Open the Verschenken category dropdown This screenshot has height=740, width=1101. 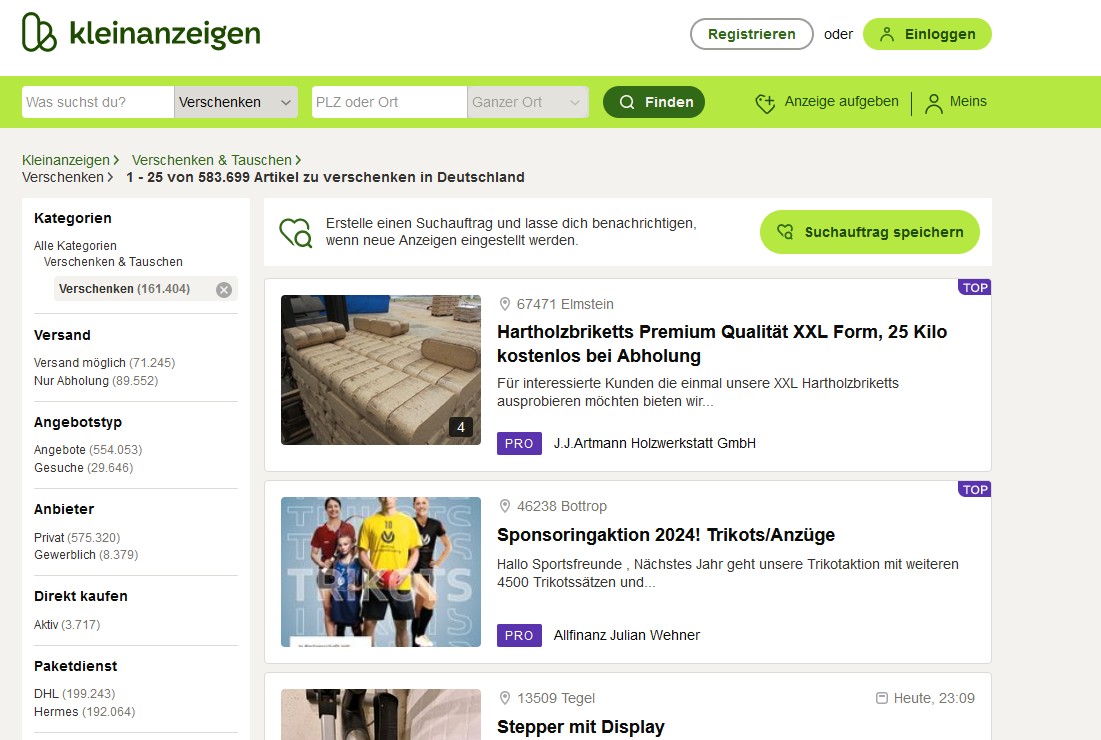coord(236,102)
